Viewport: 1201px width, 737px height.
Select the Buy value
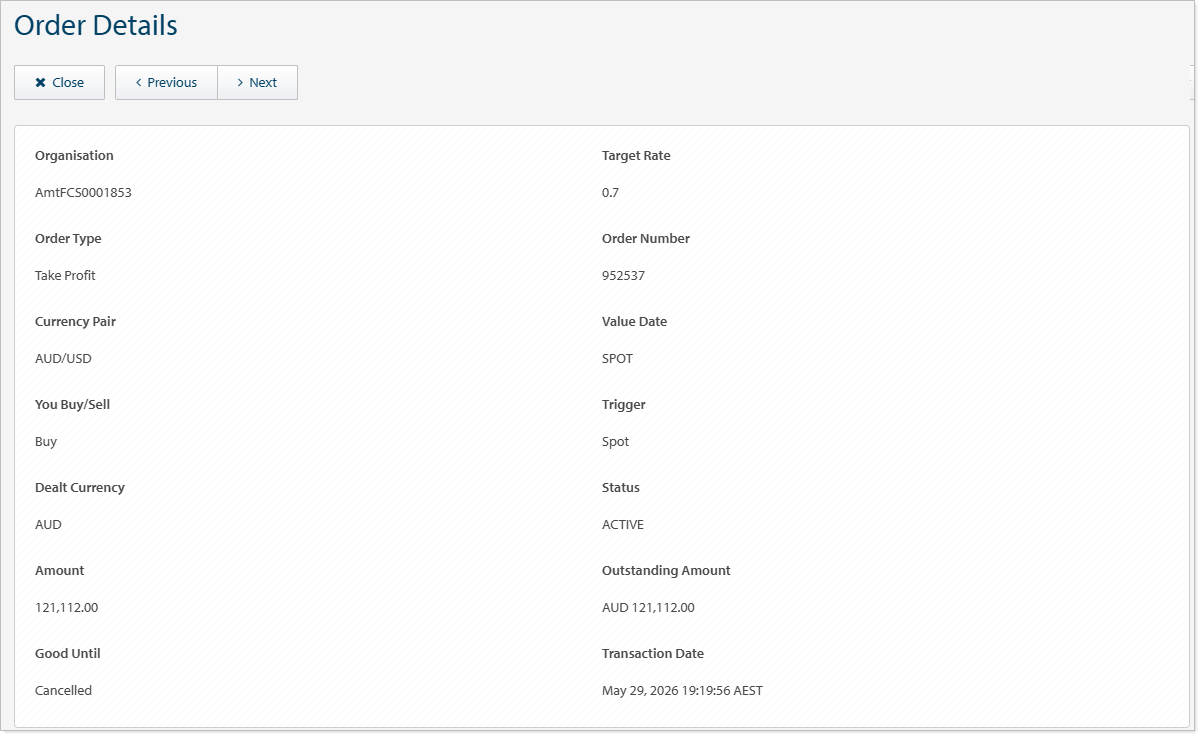pos(46,442)
